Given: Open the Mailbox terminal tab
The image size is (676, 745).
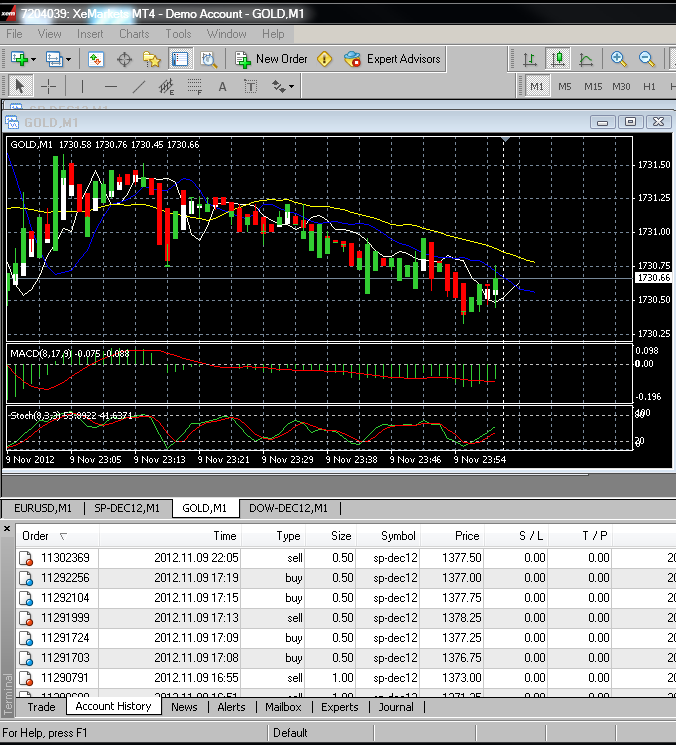Looking at the screenshot, I should point(283,707).
